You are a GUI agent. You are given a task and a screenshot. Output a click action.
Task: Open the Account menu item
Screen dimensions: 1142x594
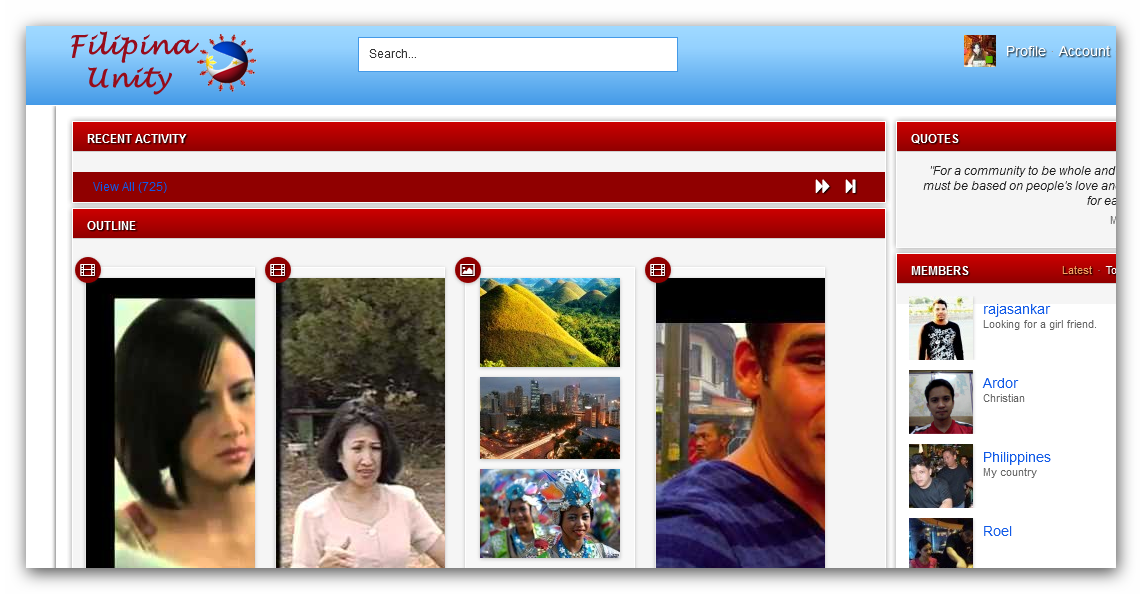(1084, 51)
